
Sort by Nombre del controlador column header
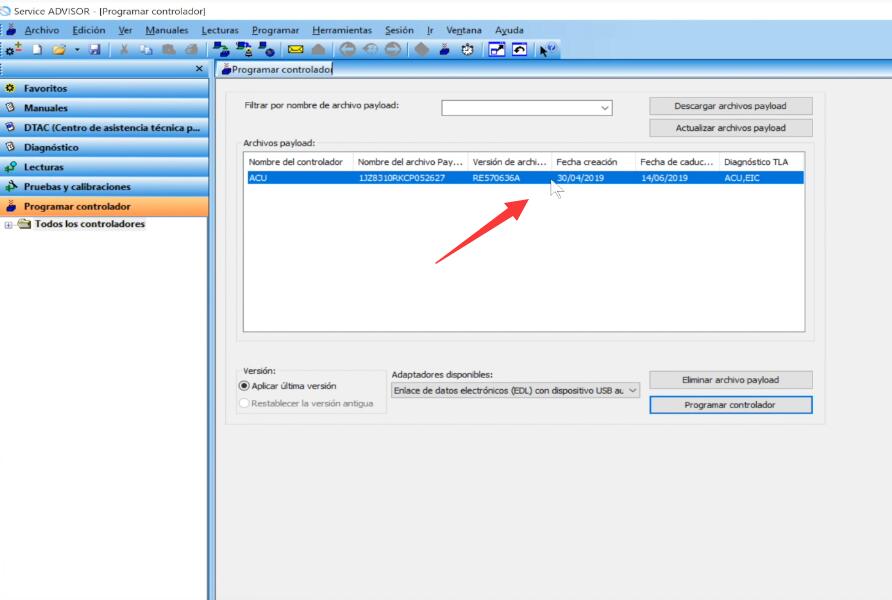(x=298, y=162)
